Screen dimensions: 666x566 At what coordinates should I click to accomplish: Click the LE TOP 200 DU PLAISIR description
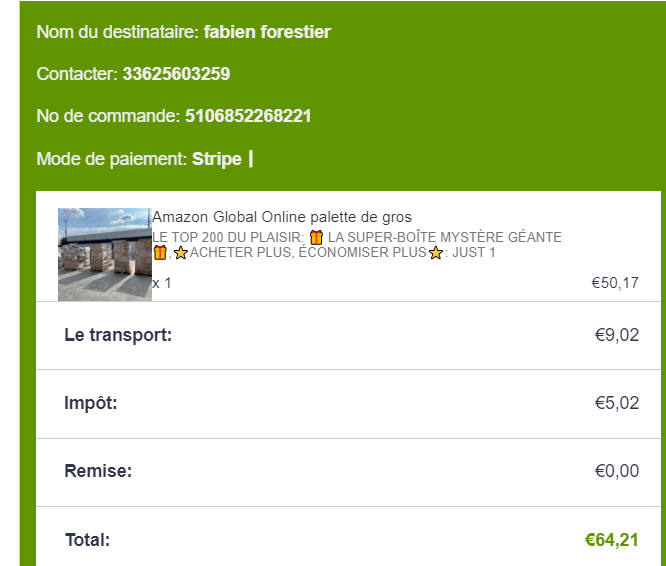228,238
